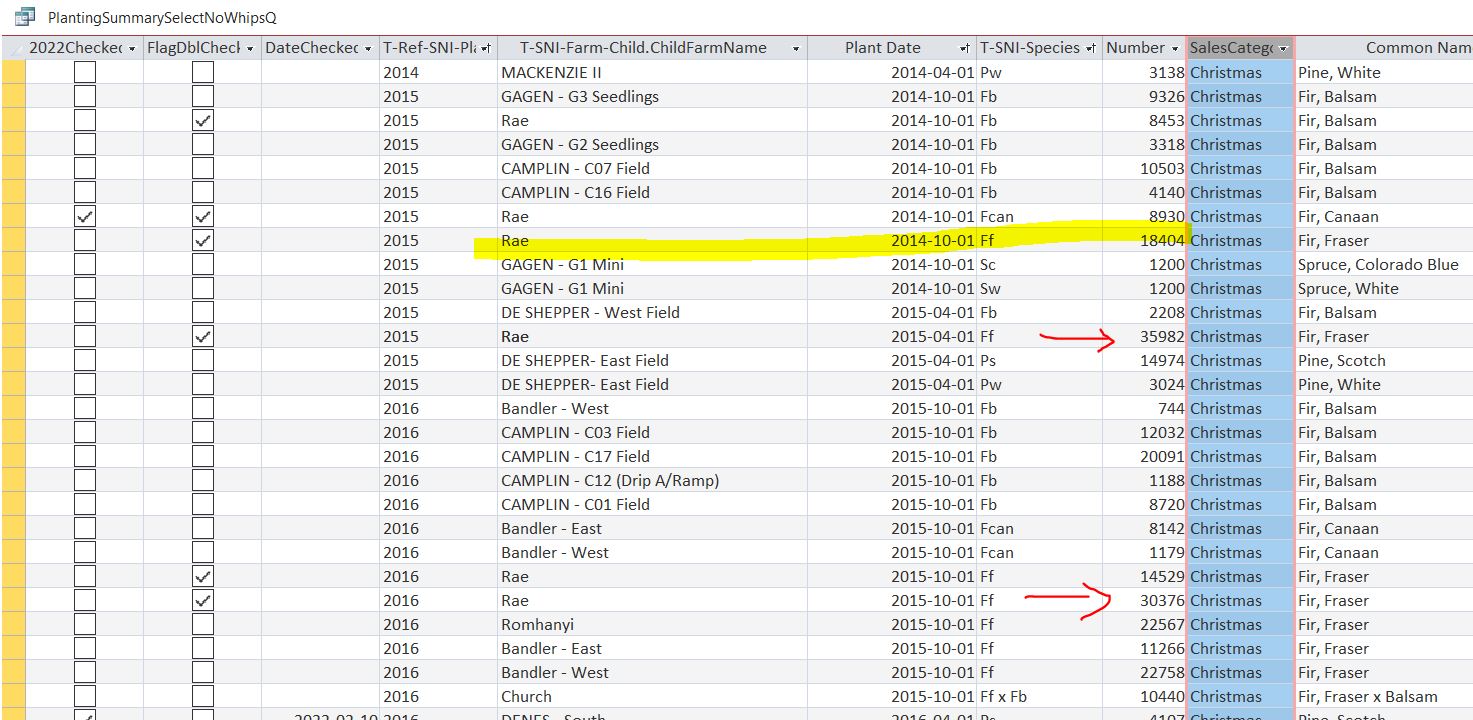This screenshot has width=1473, height=720.
Task: Select the Common Name column header
Action: [x=1384, y=48]
